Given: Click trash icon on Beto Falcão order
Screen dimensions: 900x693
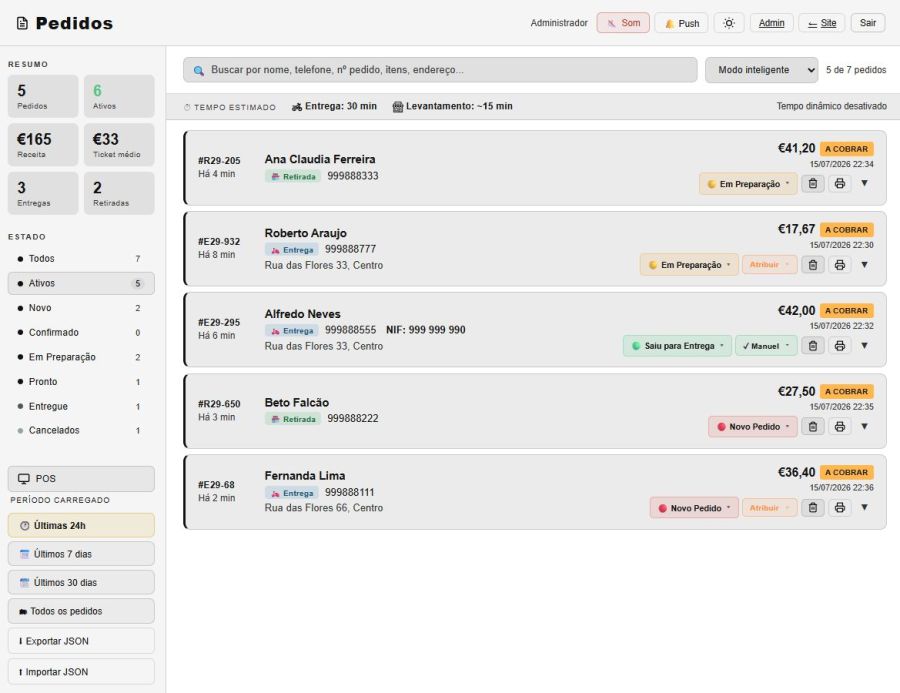Looking at the screenshot, I should (x=813, y=427).
